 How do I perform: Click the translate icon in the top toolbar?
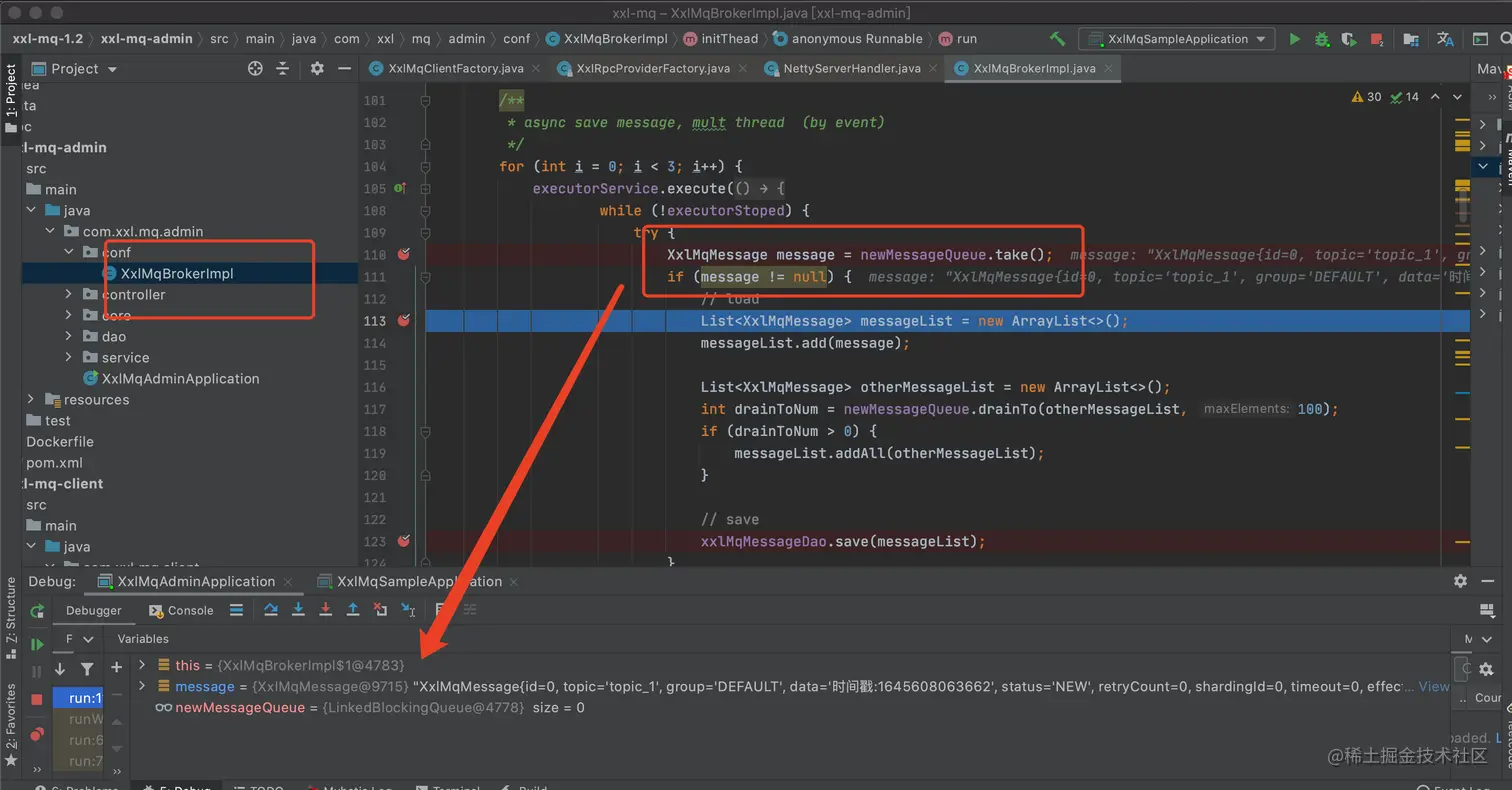1445,39
